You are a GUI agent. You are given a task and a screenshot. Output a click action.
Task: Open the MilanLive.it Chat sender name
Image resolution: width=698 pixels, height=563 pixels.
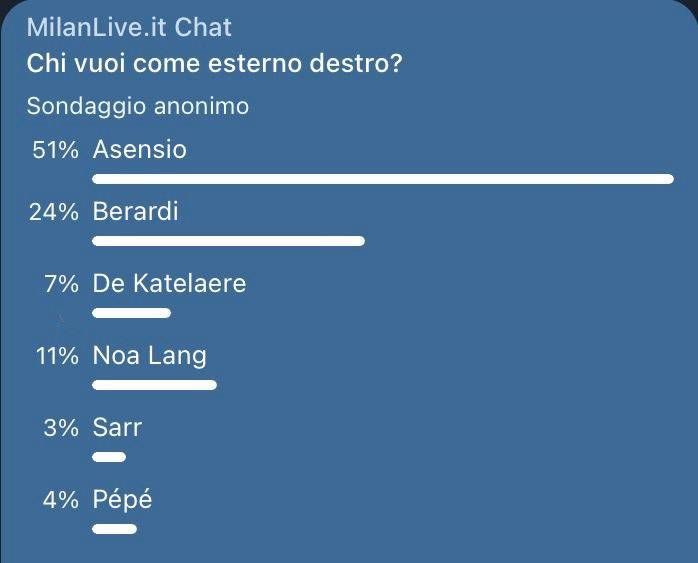129,27
